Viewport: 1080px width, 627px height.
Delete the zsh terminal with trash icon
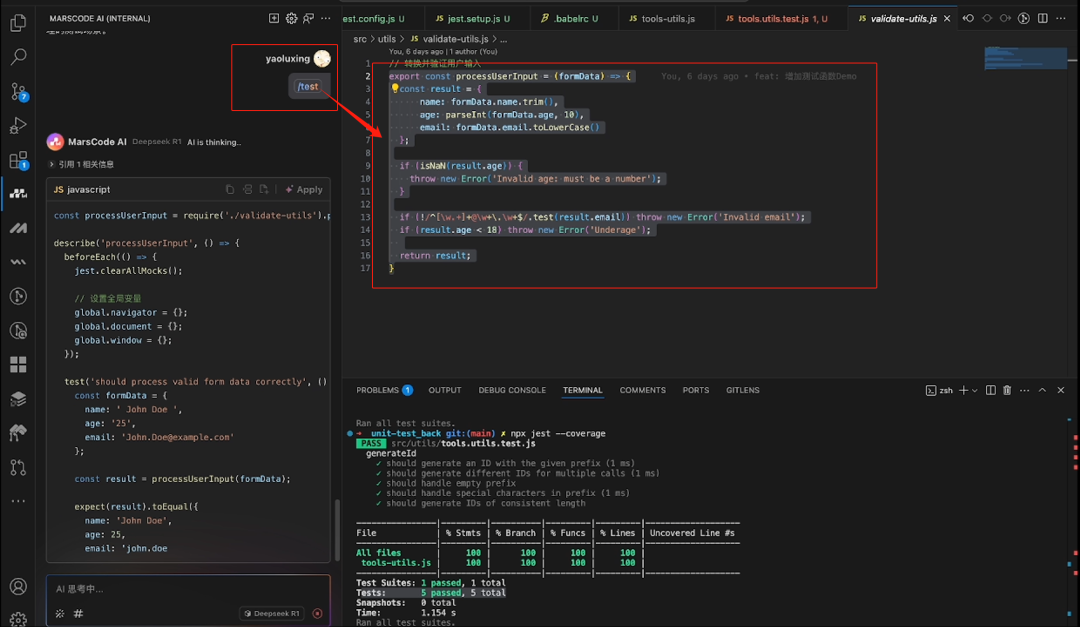(1007, 390)
